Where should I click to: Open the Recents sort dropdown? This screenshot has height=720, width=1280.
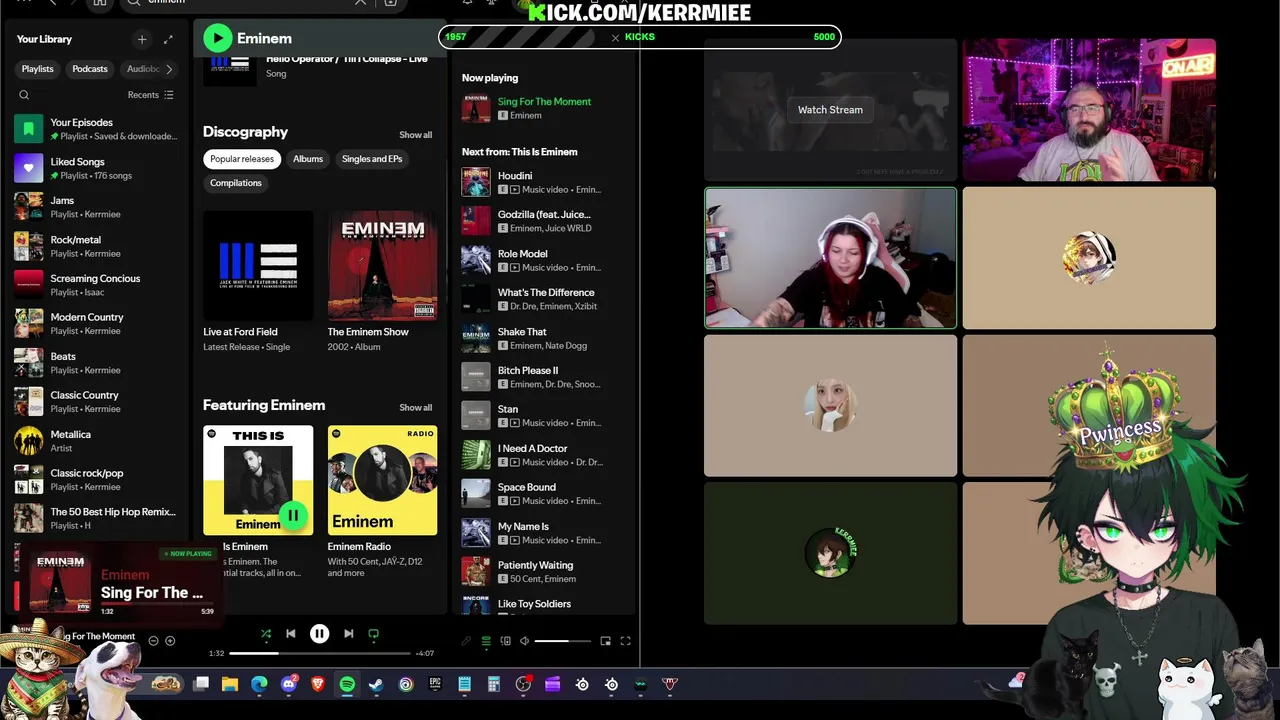(x=150, y=95)
